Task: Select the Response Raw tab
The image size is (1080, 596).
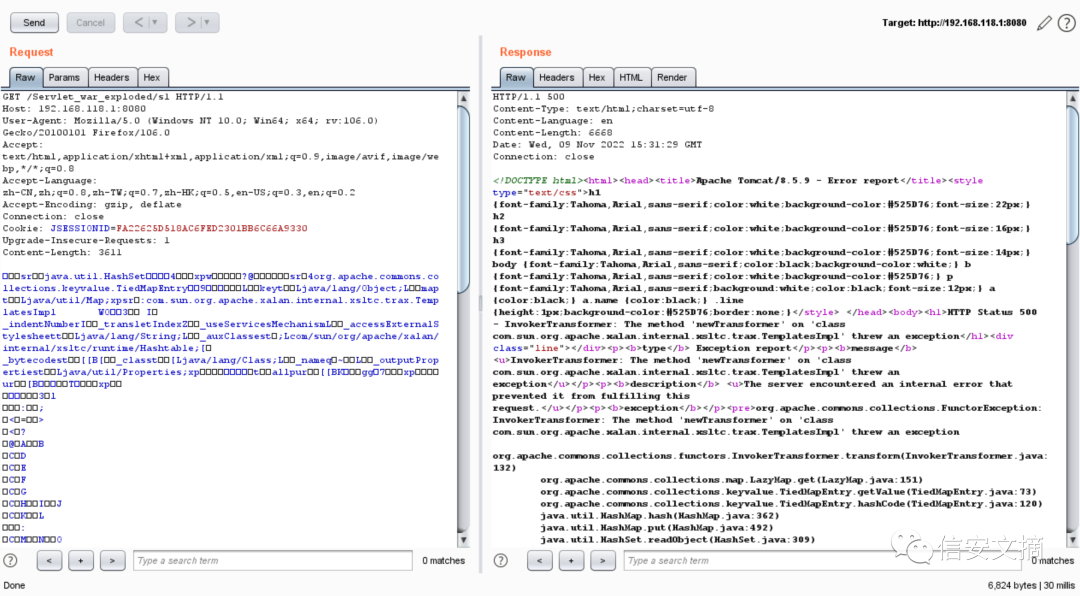Action: [x=515, y=77]
